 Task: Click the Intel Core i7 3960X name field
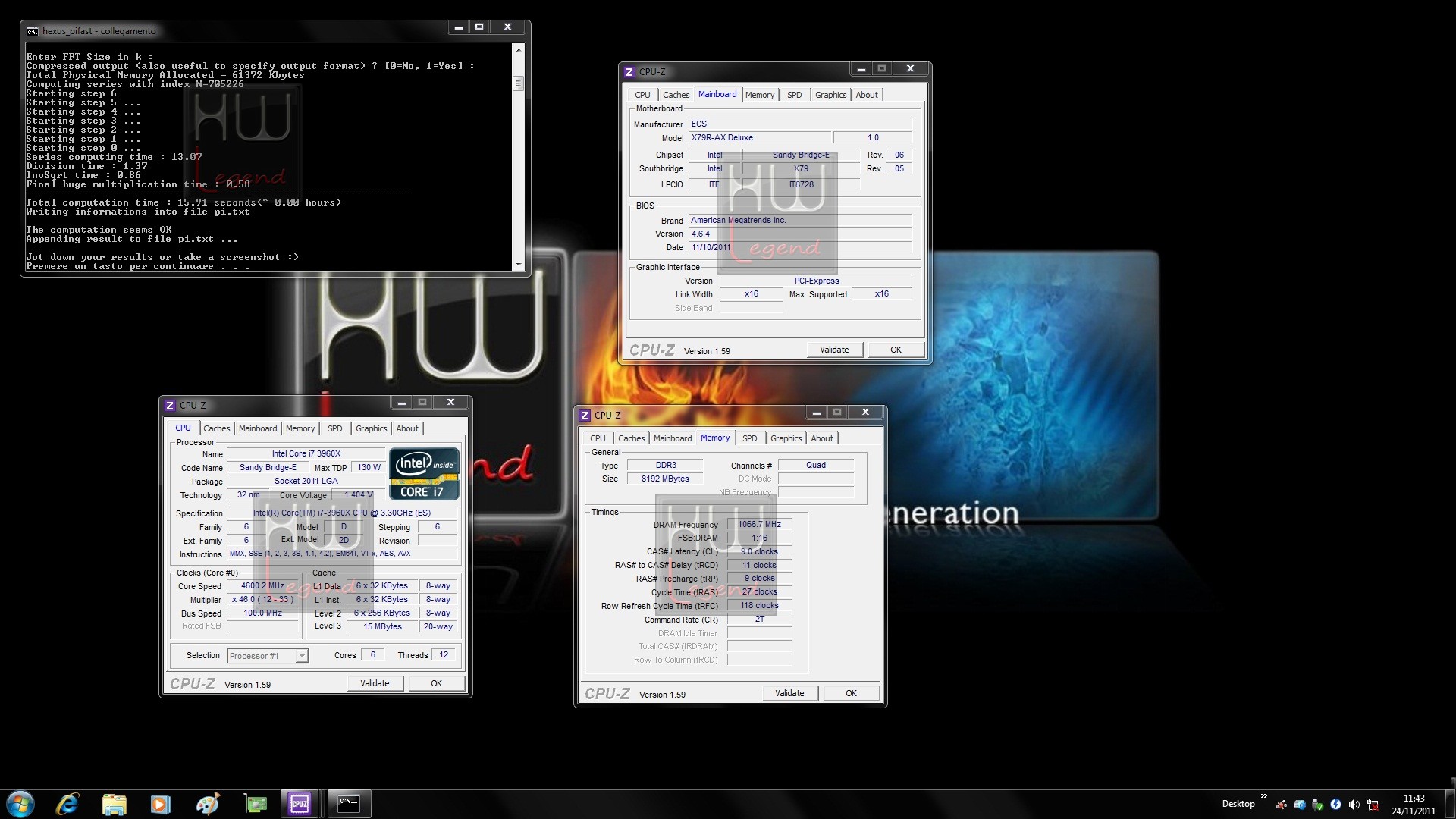click(306, 454)
